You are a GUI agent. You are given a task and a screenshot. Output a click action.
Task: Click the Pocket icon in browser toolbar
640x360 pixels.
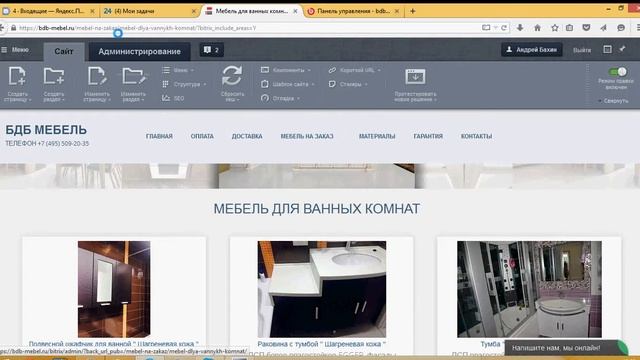(587, 28)
